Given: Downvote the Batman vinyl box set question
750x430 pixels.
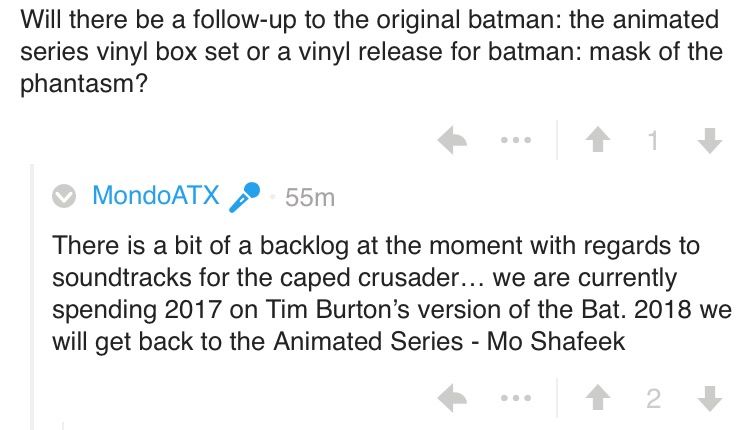Looking at the screenshot, I should point(710,142).
